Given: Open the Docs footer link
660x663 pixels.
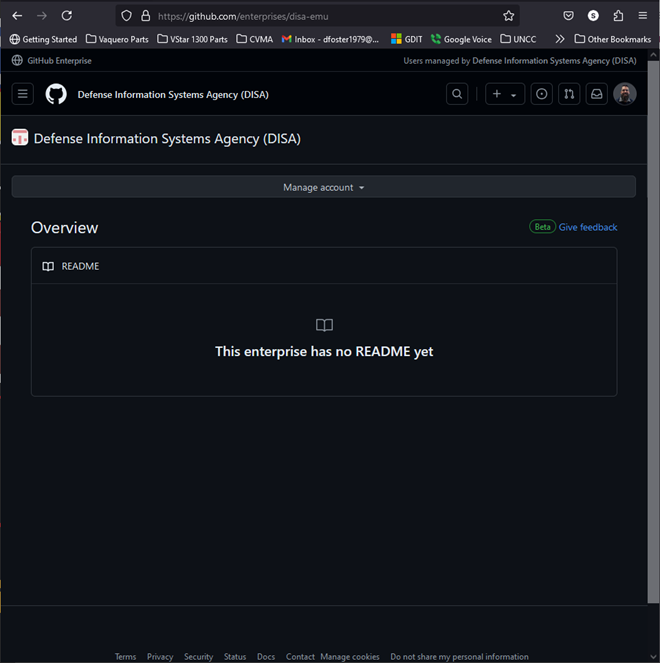Looking at the screenshot, I should point(266,657).
